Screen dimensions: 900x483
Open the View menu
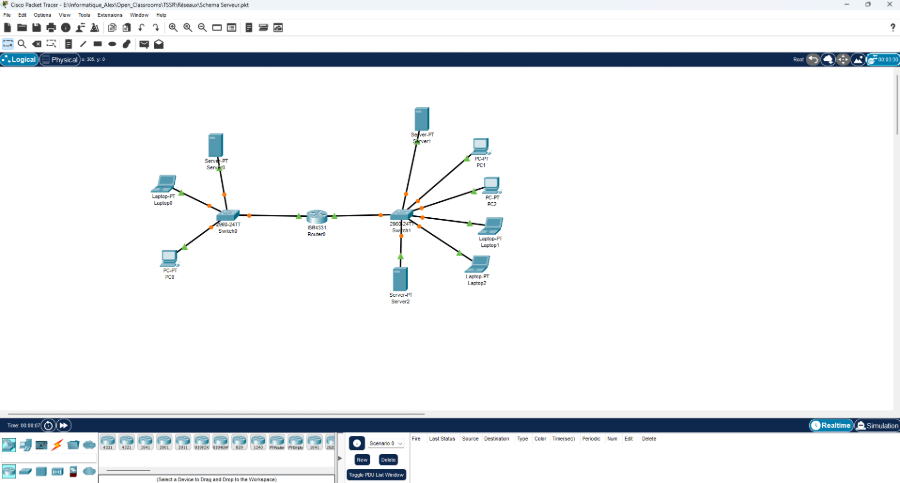coord(64,15)
